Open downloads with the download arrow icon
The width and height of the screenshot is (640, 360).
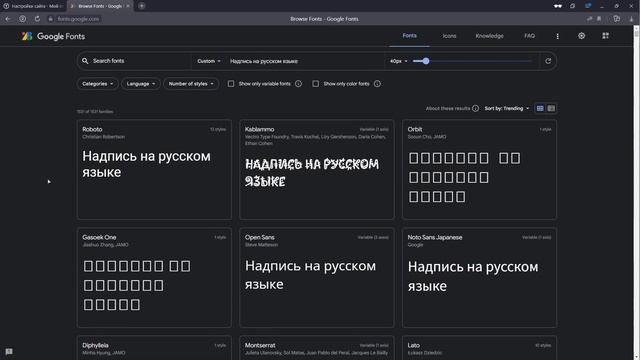click(631, 19)
